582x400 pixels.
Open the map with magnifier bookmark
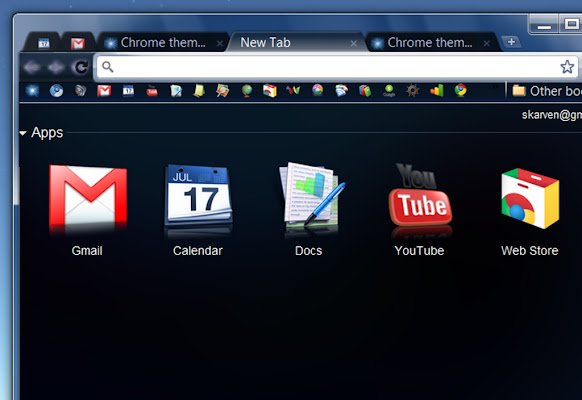223,91
